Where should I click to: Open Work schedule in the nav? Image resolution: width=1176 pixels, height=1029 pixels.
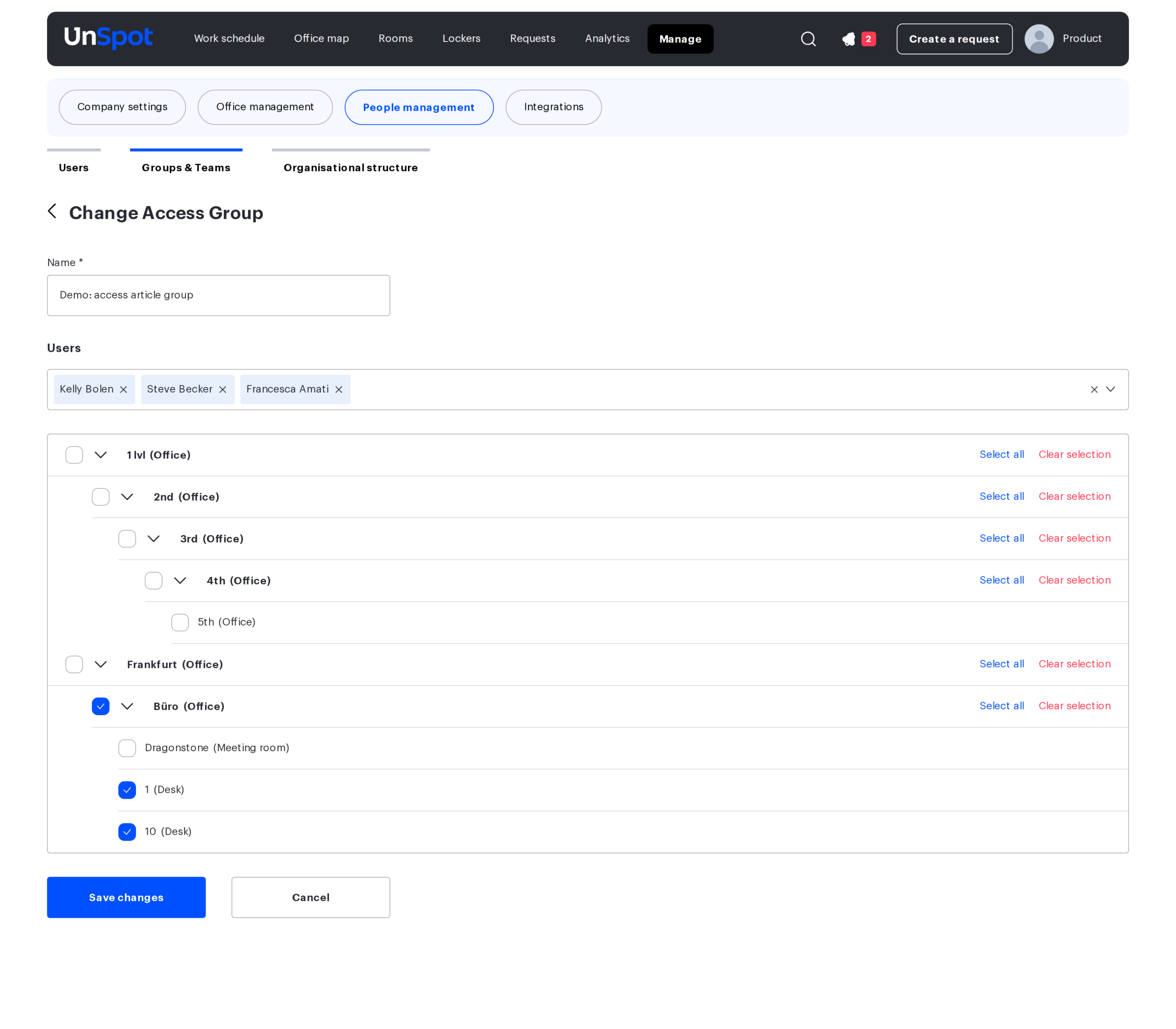tap(229, 39)
